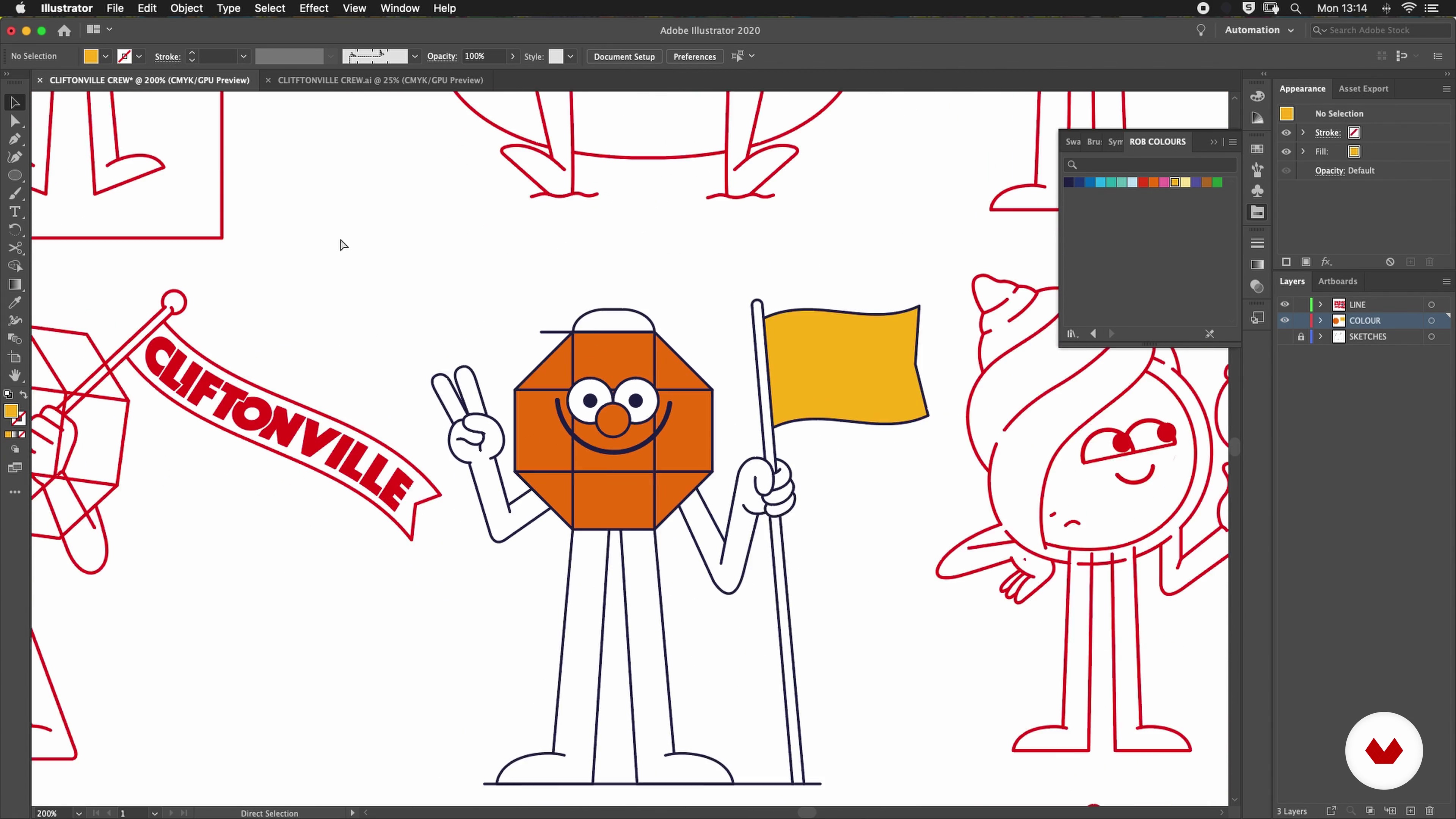Select the Scissors tool
Screen dimensions: 1456x819
[15, 248]
